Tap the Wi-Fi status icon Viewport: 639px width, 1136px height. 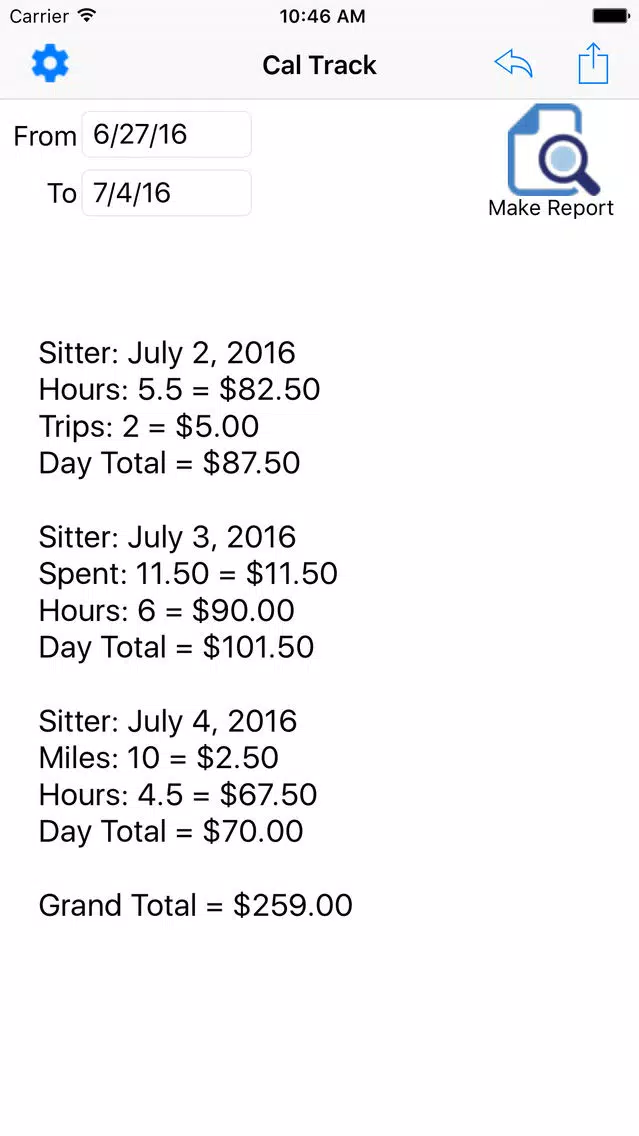pyautogui.click(x=87, y=16)
